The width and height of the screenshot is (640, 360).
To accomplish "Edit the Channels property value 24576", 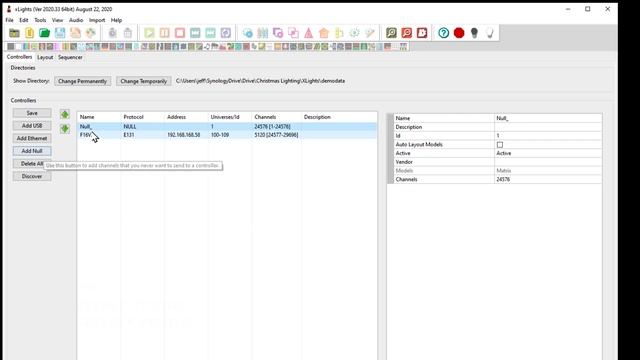I will pos(548,179).
